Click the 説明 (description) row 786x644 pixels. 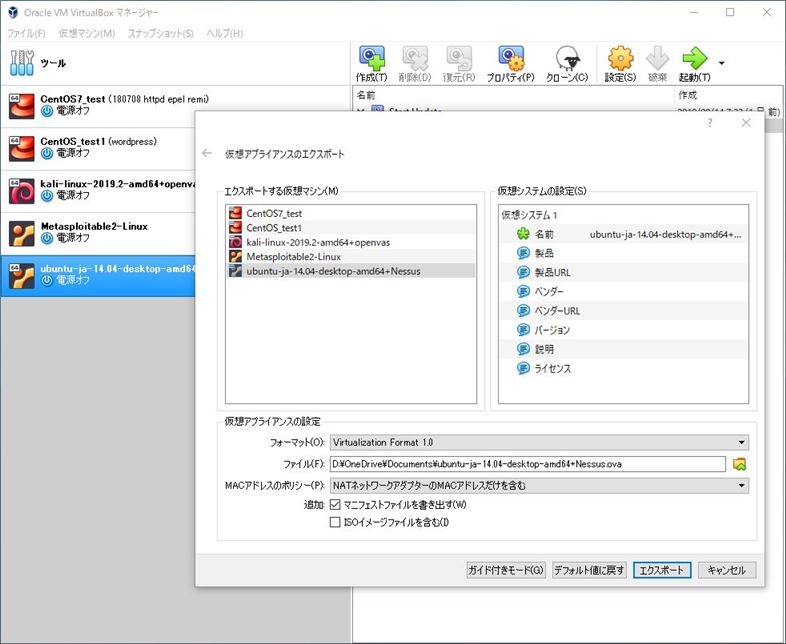coord(623,349)
